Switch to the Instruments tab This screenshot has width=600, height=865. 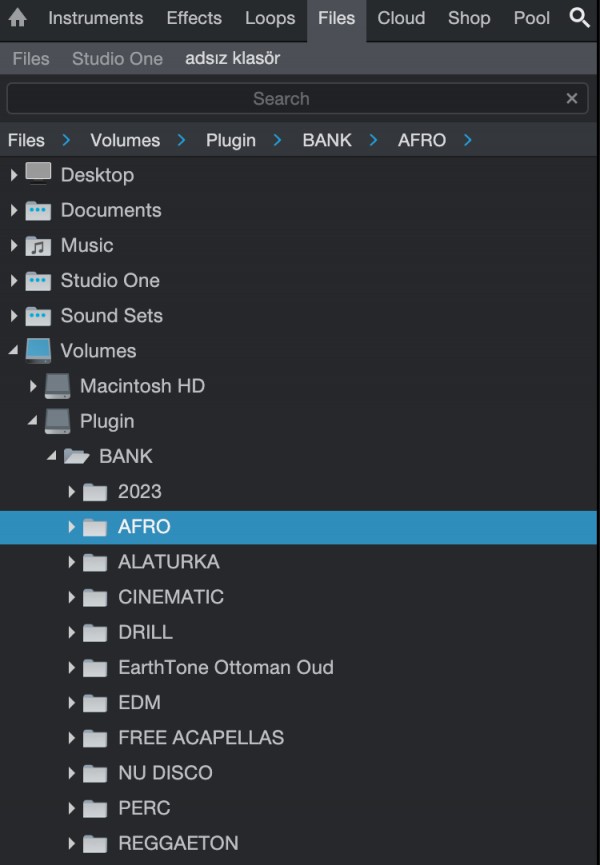(x=95, y=17)
